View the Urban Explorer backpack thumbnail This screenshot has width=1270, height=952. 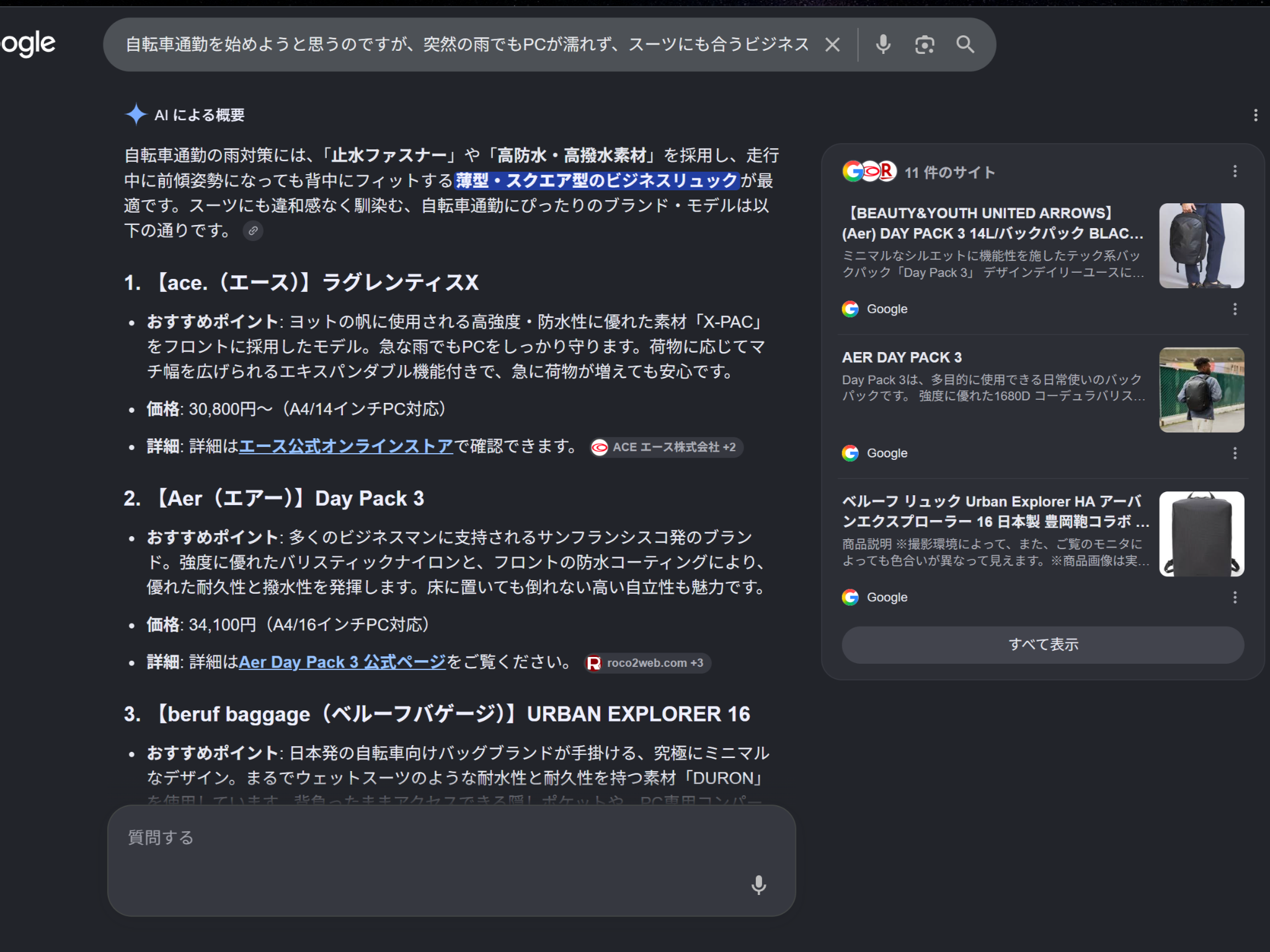click(x=1201, y=534)
